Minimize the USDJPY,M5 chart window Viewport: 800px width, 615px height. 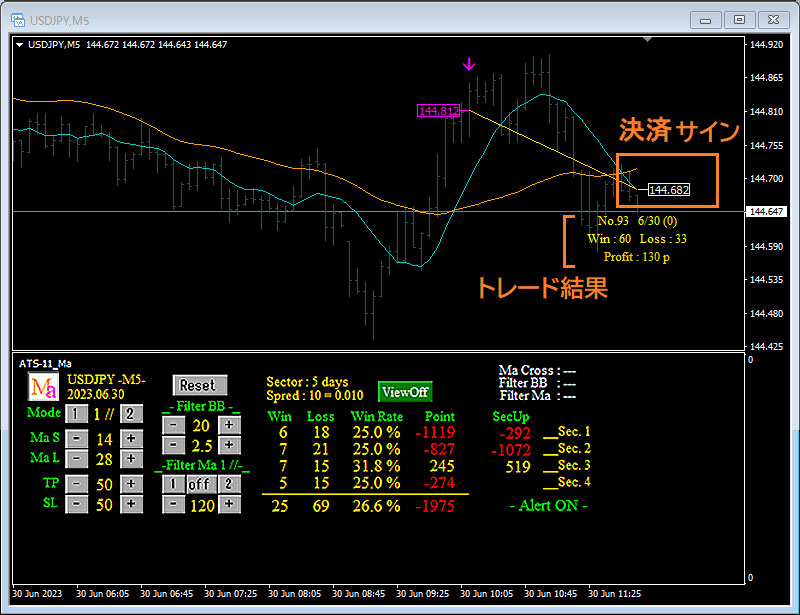pyautogui.click(x=706, y=20)
